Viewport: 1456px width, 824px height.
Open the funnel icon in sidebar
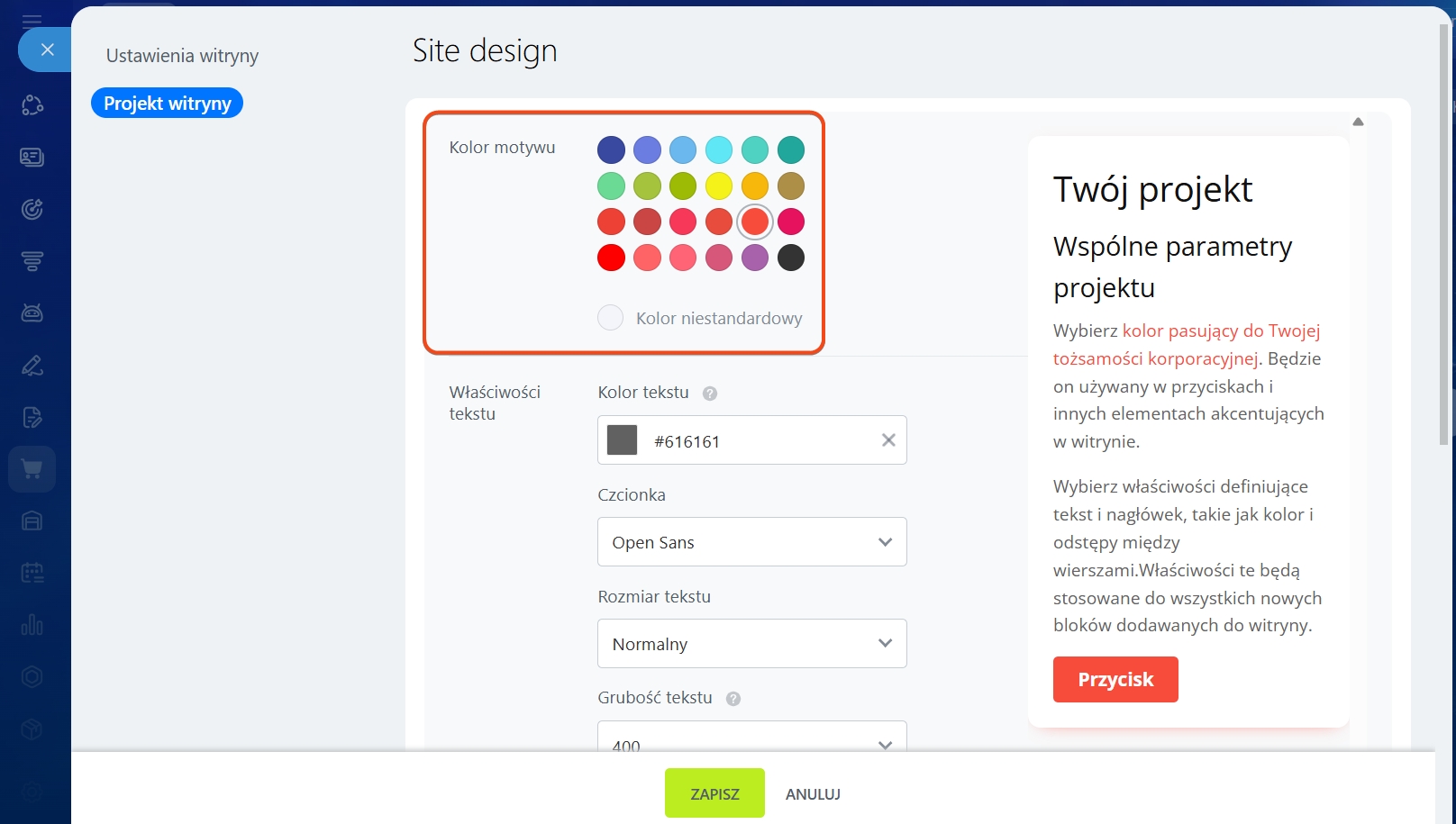point(32,262)
